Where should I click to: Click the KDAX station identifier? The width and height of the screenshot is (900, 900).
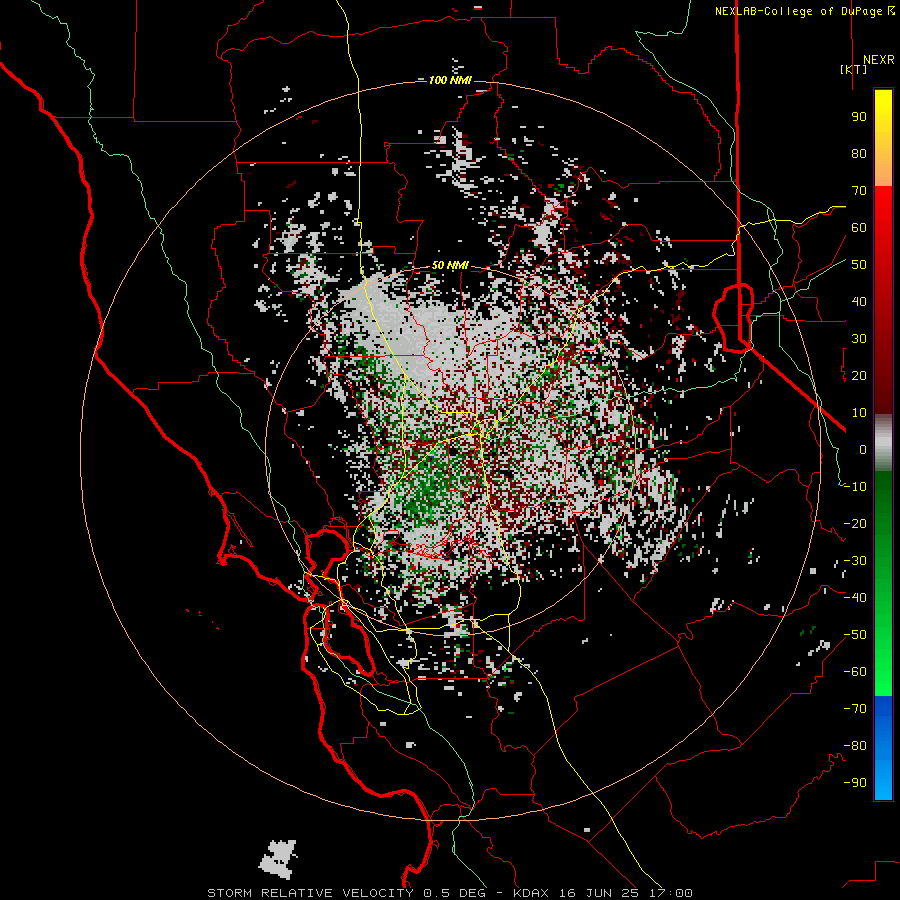tap(531, 893)
